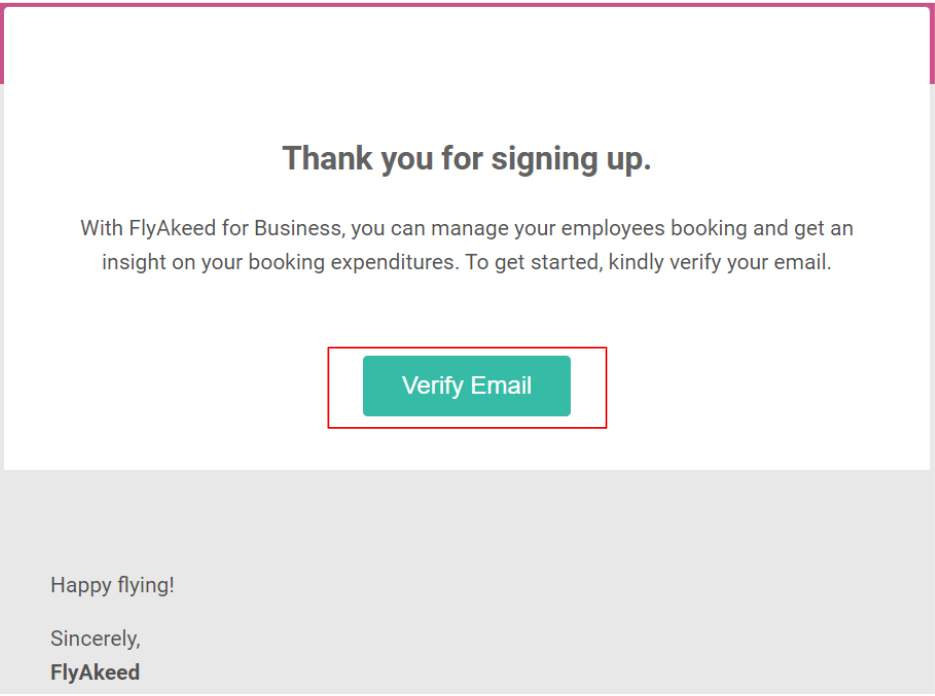This screenshot has height=696, width=935.
Task: Click the word 'Thank' in the heading
Action: click(x=327, y=158)
